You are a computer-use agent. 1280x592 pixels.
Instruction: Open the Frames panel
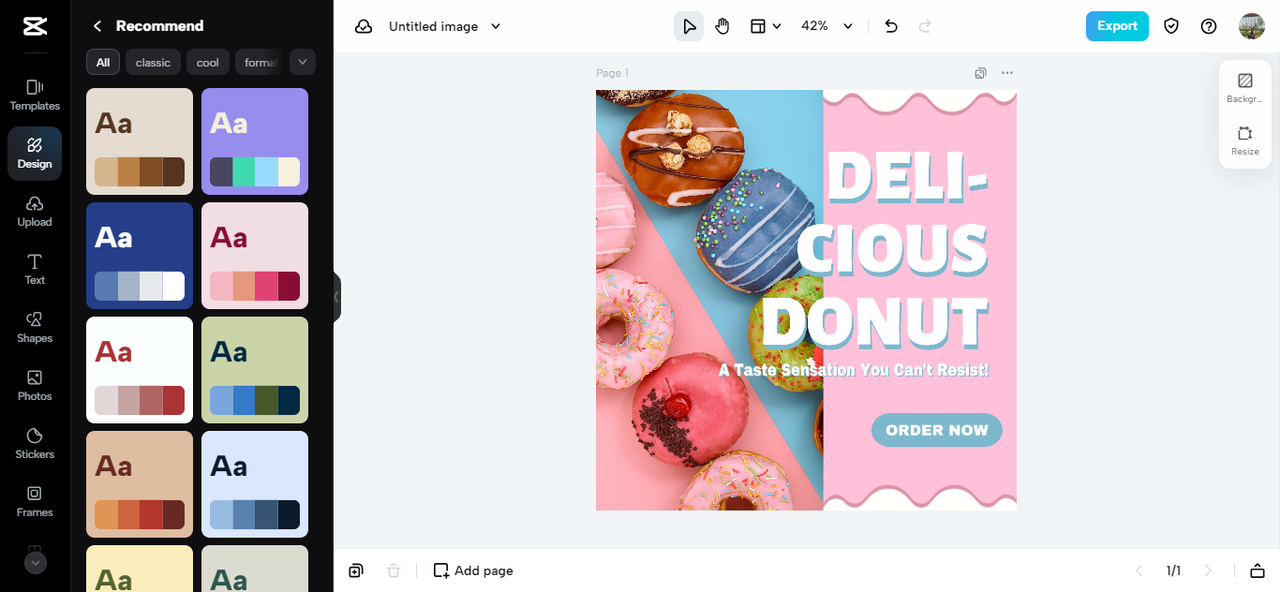(35, 501)
